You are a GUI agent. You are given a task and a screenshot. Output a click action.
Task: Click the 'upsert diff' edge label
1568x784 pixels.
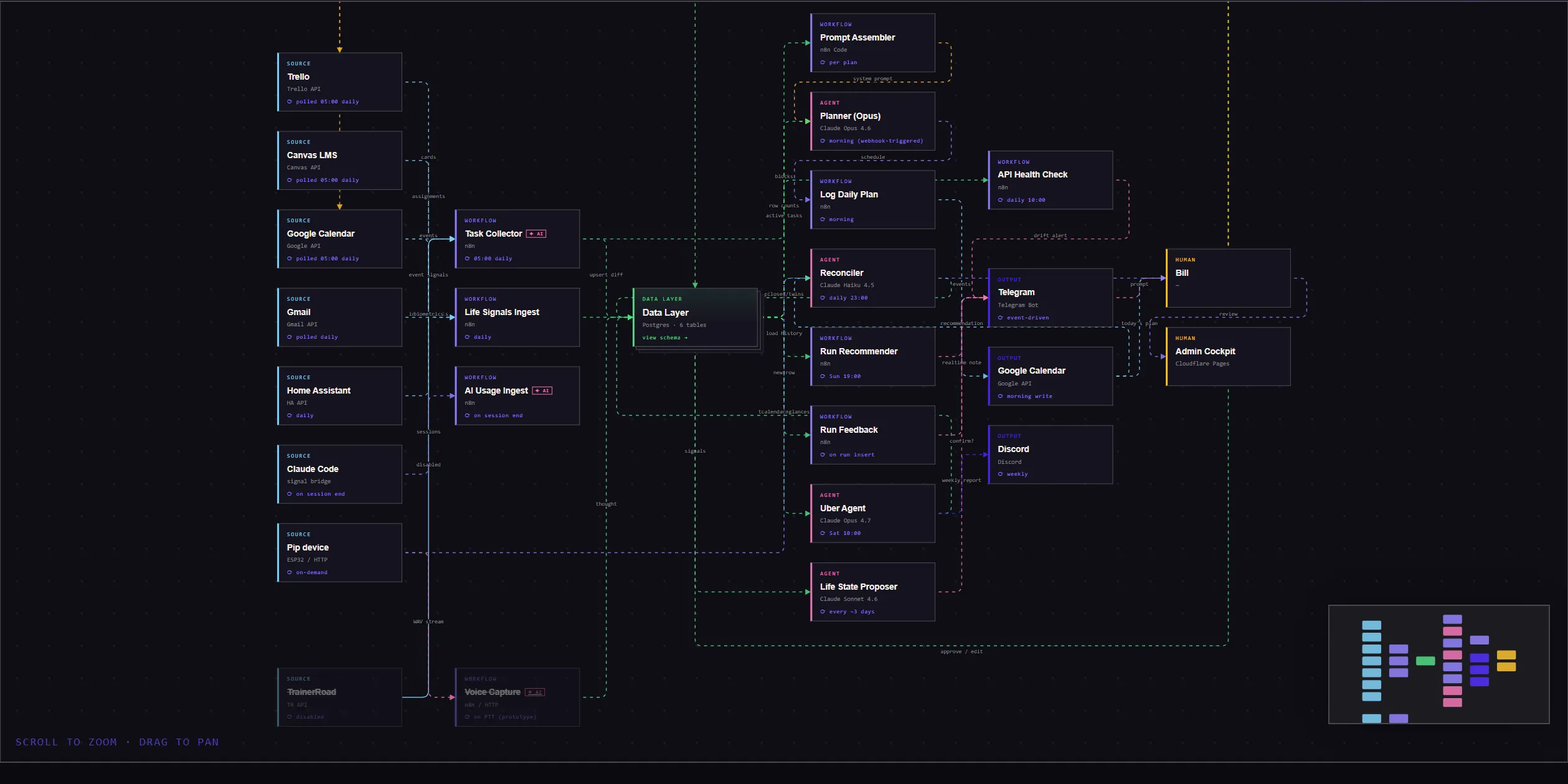[606, 275]
